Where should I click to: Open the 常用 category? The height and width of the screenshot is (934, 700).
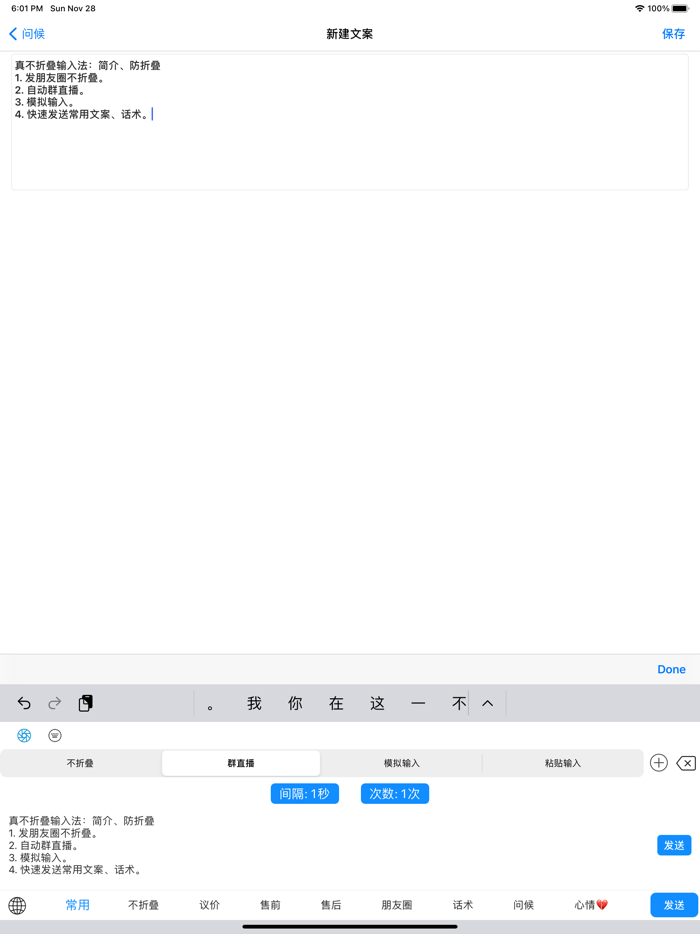(x=77, y=905)
